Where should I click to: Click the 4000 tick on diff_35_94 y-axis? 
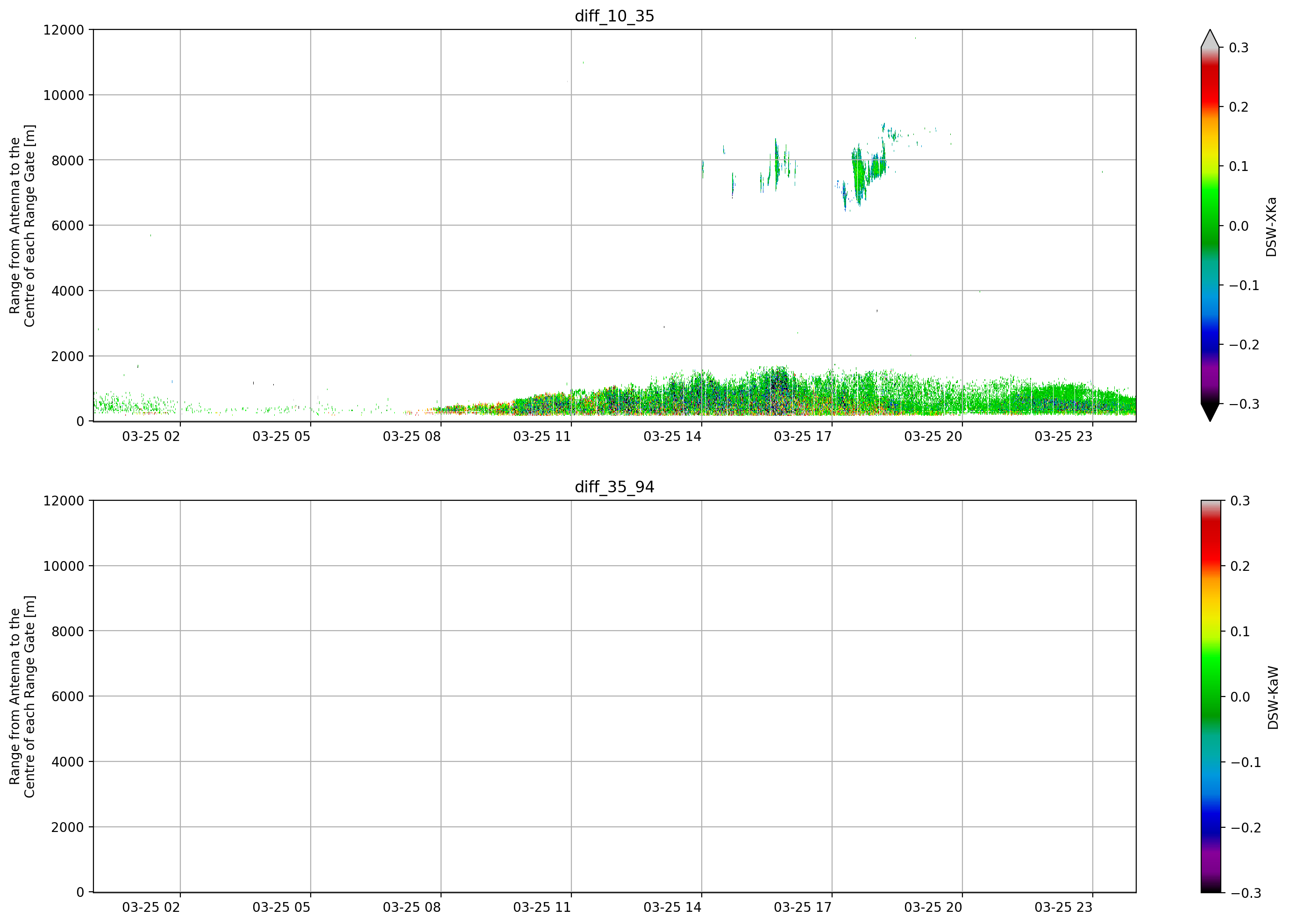click(68, 761)
